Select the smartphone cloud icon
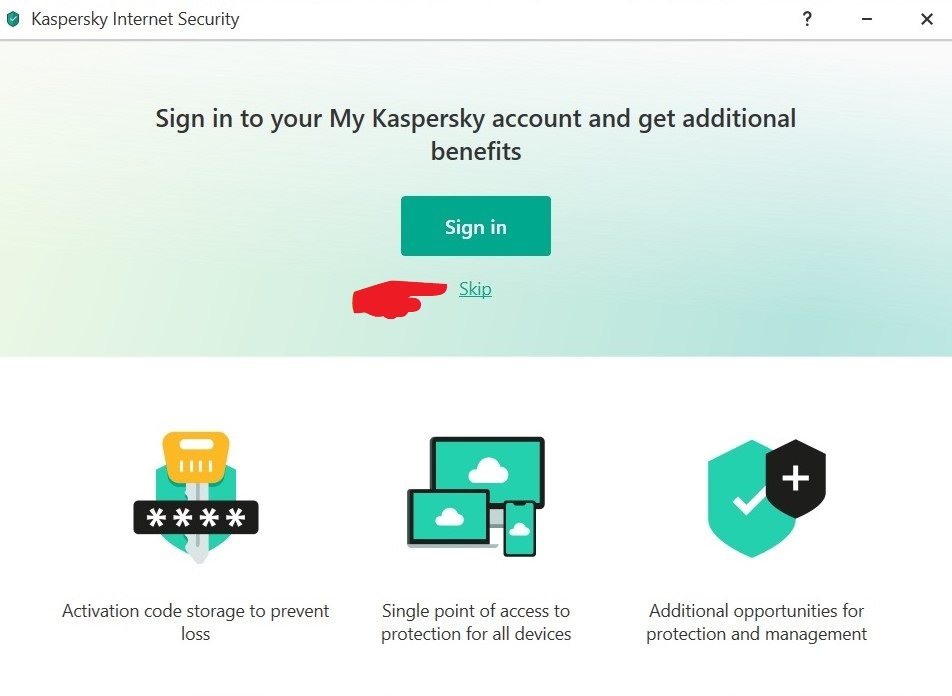This screenshot has height=696, width=952. (519, 528)
